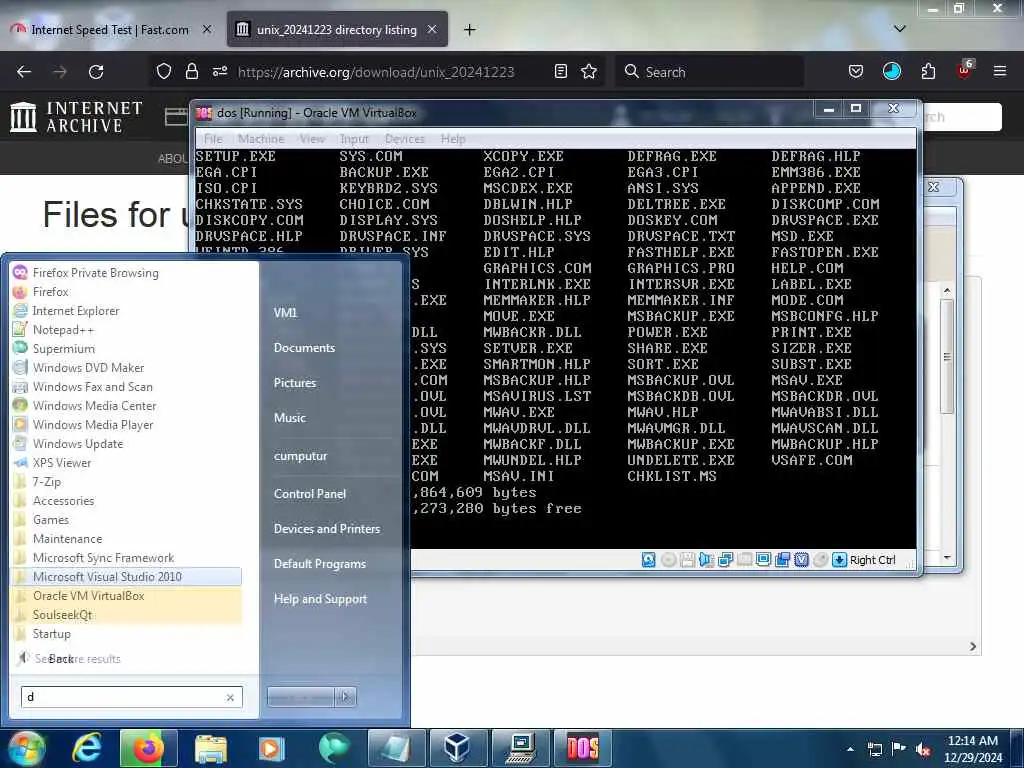Open Firefox shield tracking protection icon
Image resolution: width=1024 pixels, height=768 pixels.
(x=164, y=71)
